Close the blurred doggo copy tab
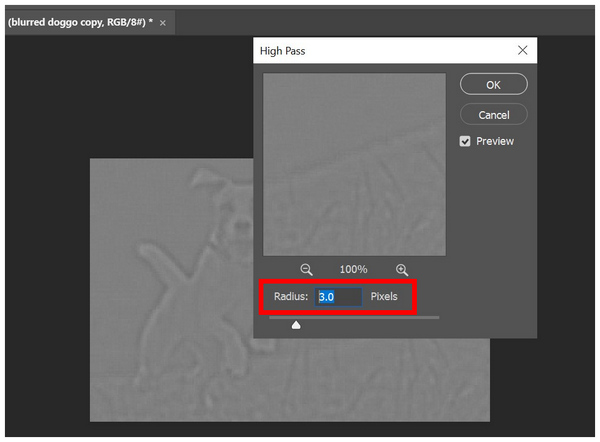The height and width of the screenshot is (442, 600). tap(163, 23)
